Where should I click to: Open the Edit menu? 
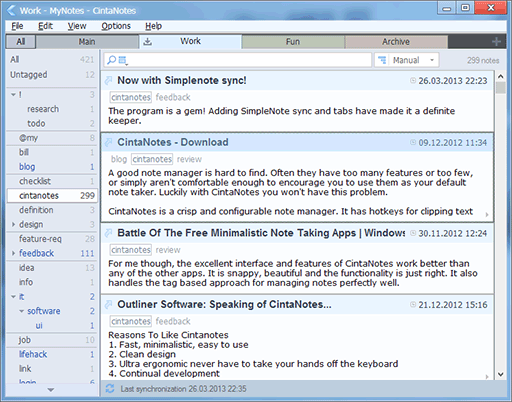(45, 26)
